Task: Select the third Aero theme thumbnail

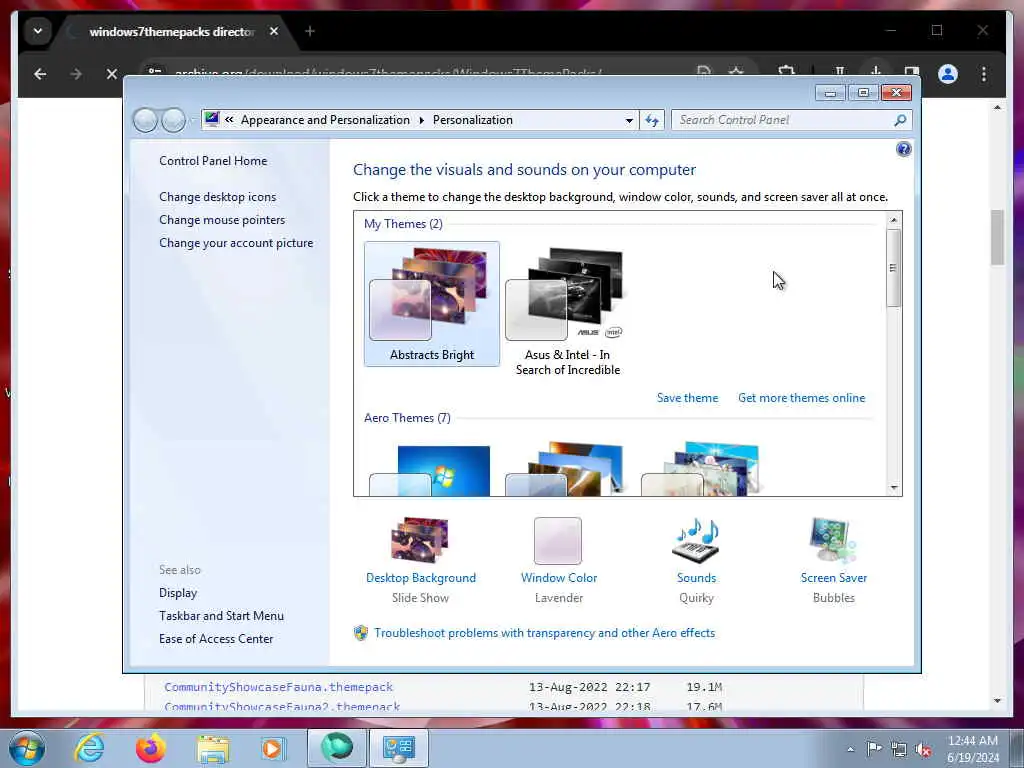Action: [x=701, y=469]
